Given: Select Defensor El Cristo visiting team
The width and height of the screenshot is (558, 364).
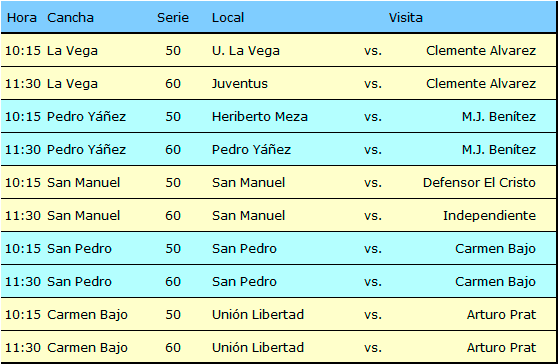Looking at the screenshot, I should coord(479,183).
